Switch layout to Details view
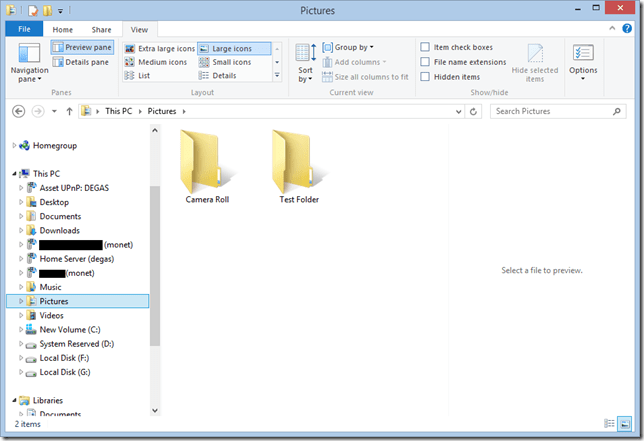This screenshot has width=644, height=441. pos(218,76)
